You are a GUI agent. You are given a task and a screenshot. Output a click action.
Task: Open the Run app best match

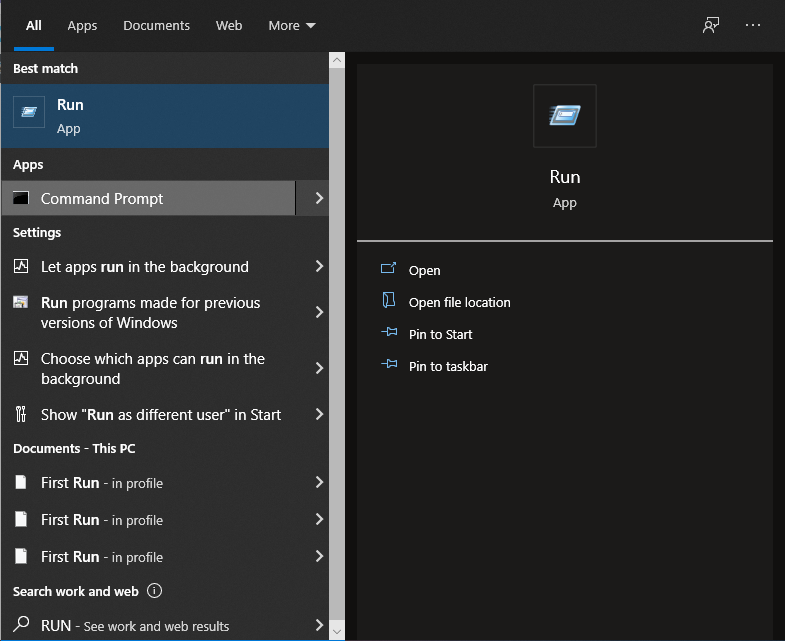165,116
